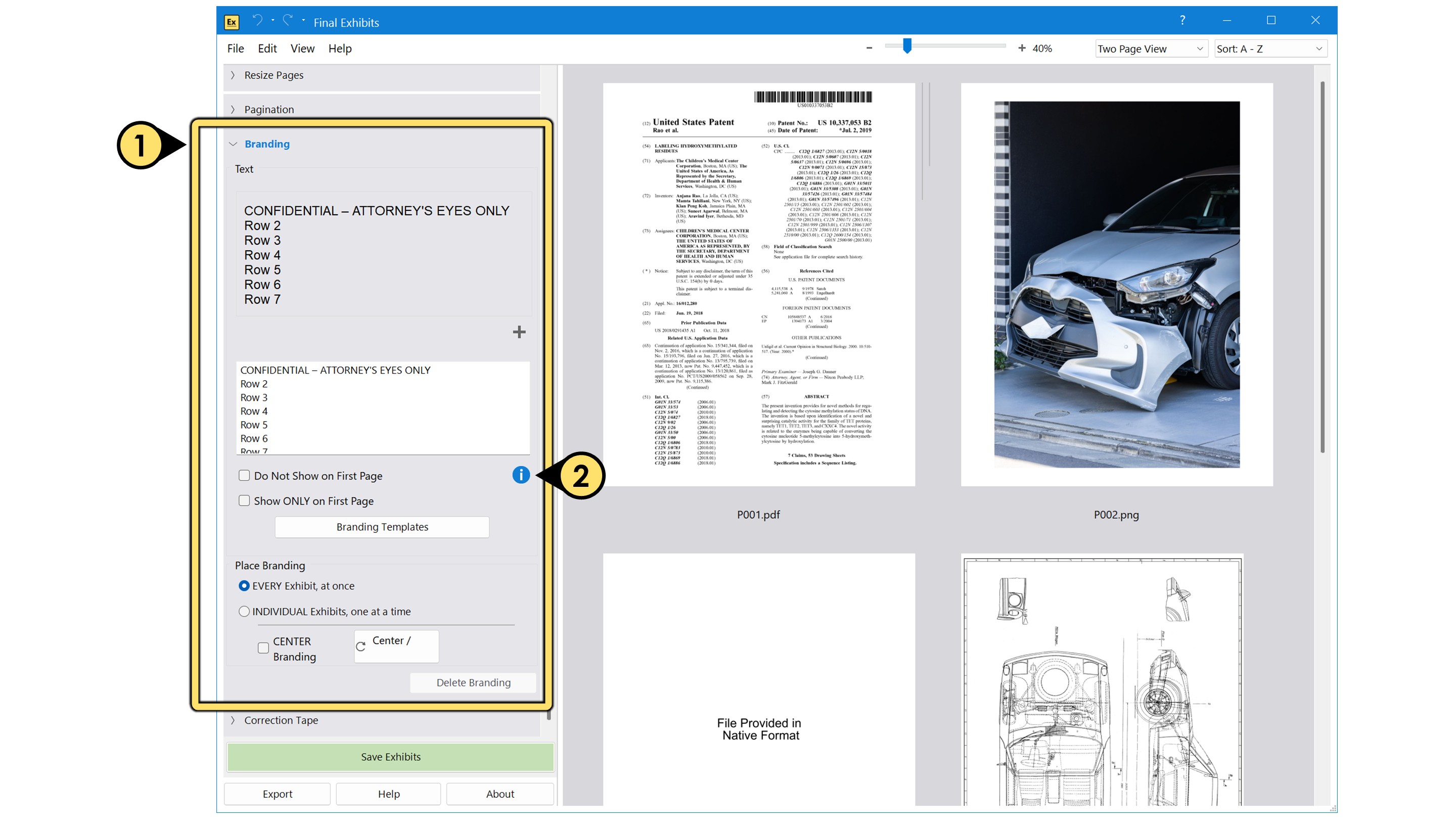1456x819 pixels.
Task: Click the zoom out minus icon
Action: click(x=870, y=48)
